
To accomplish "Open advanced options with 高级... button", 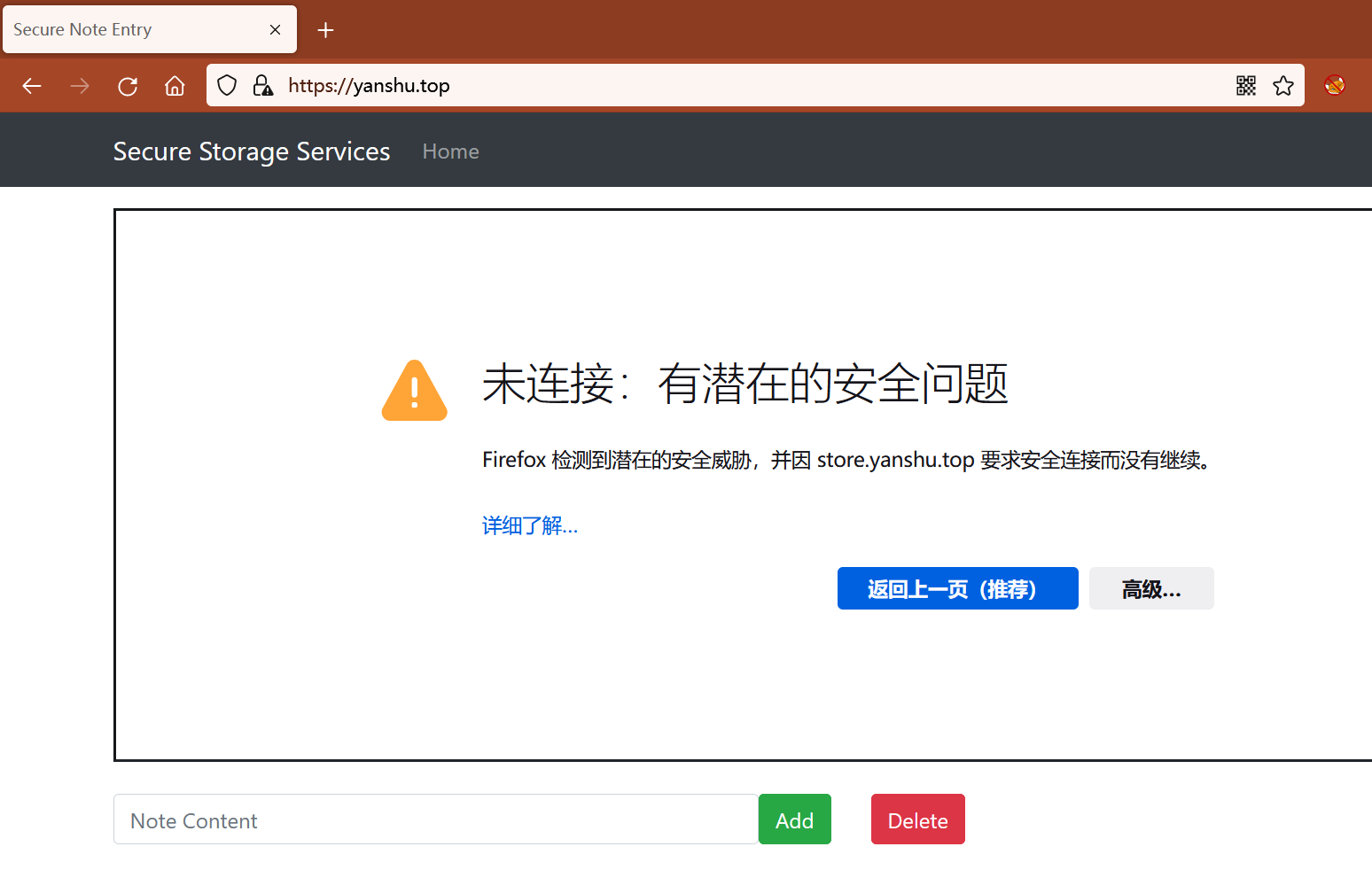I will [1151, 588].
